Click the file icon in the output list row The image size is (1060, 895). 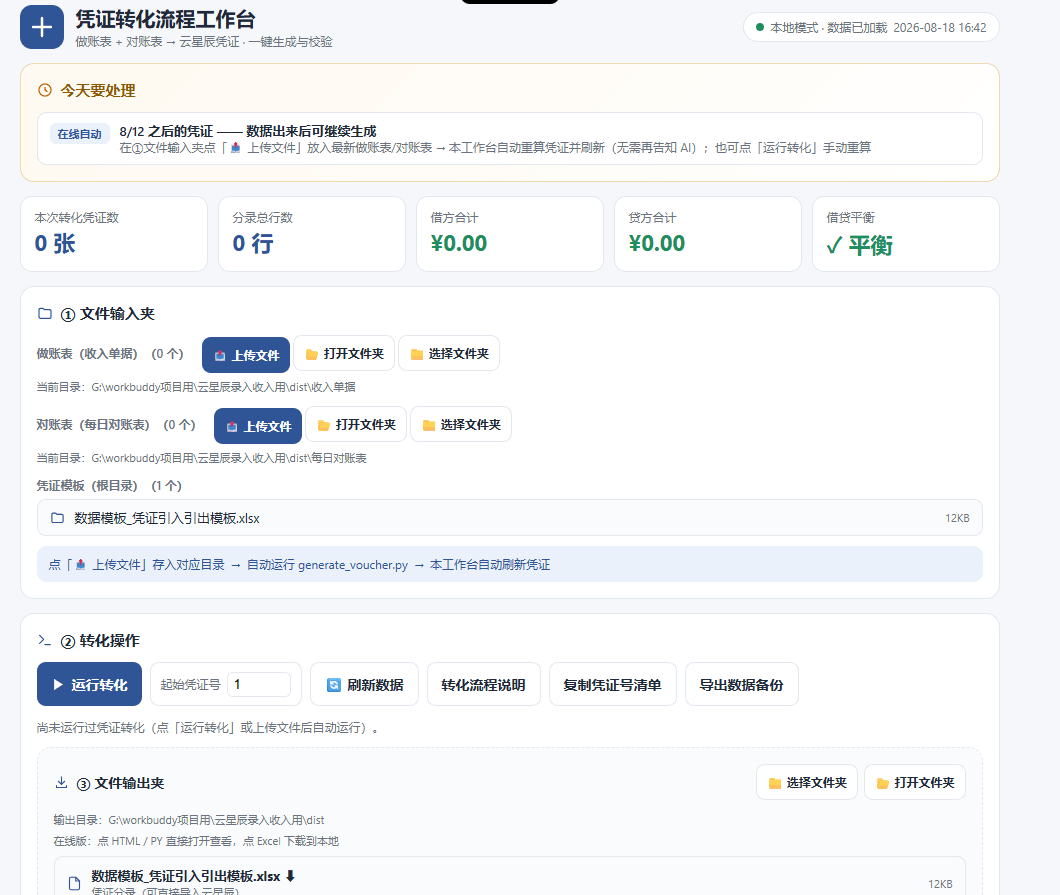[74, 883]
